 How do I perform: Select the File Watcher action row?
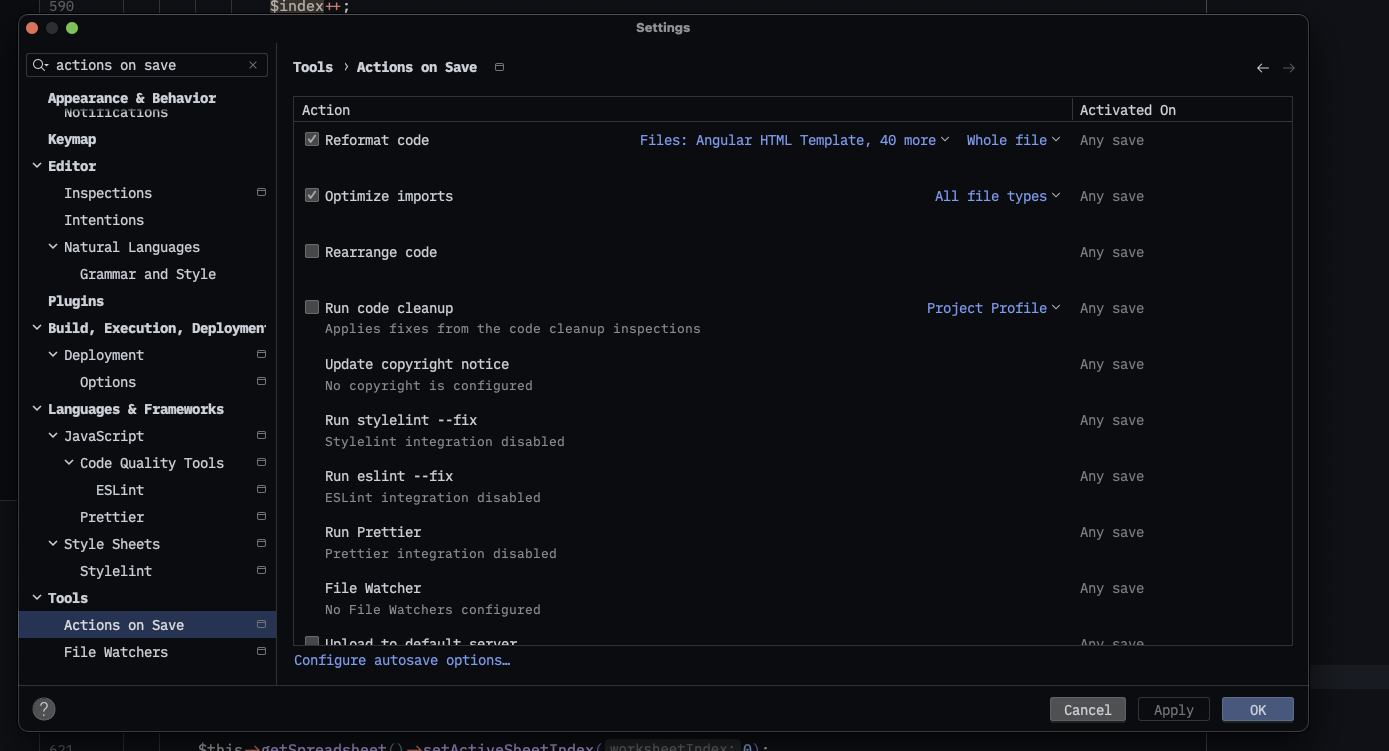(x=793, y=598)
